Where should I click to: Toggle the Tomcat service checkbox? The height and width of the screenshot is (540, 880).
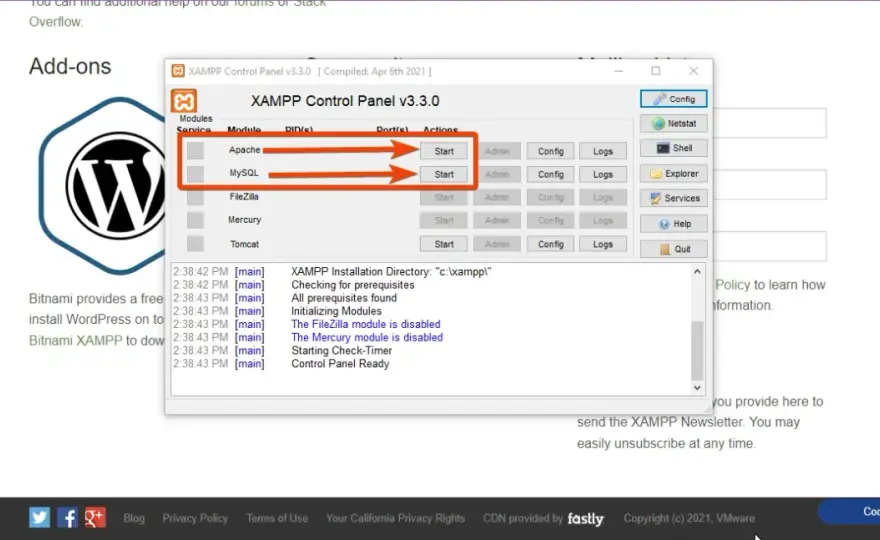(195, 244)
